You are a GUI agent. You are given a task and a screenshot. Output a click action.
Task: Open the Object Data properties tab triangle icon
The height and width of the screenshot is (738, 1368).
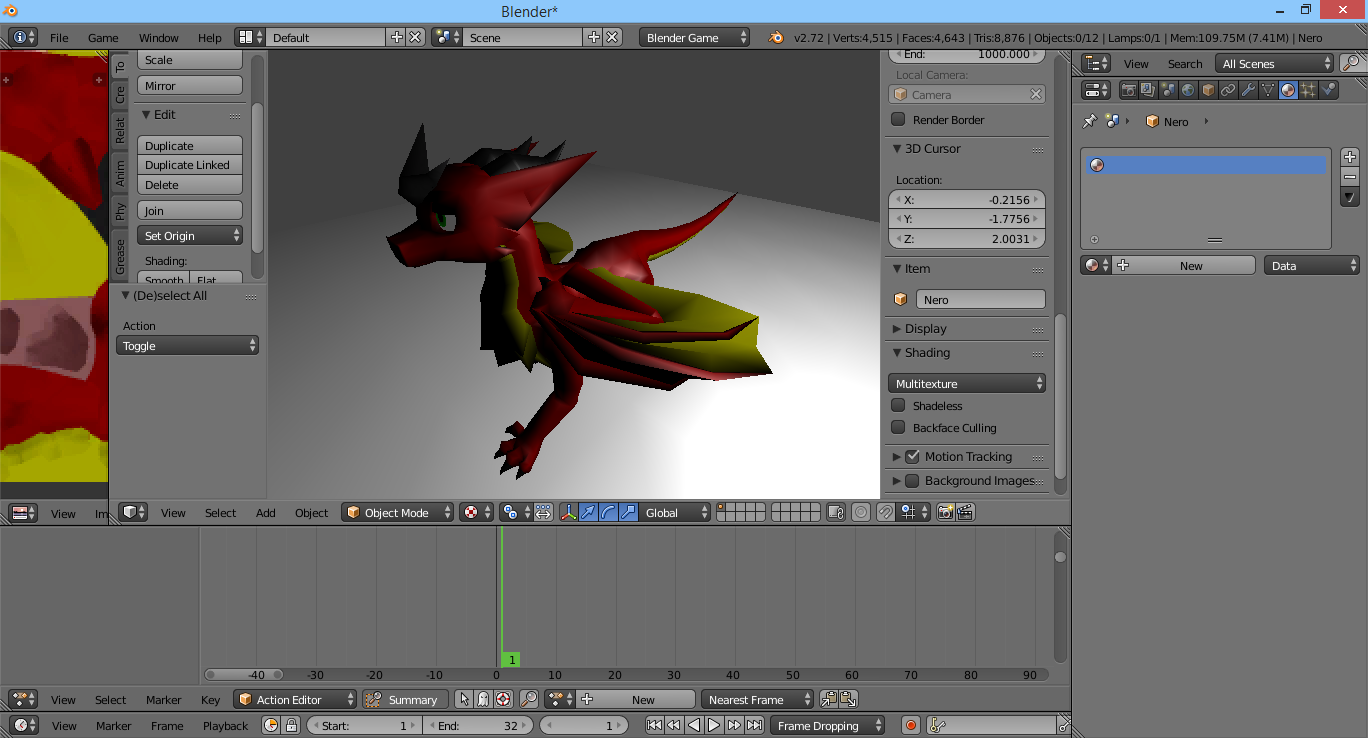coord(1268,90)
